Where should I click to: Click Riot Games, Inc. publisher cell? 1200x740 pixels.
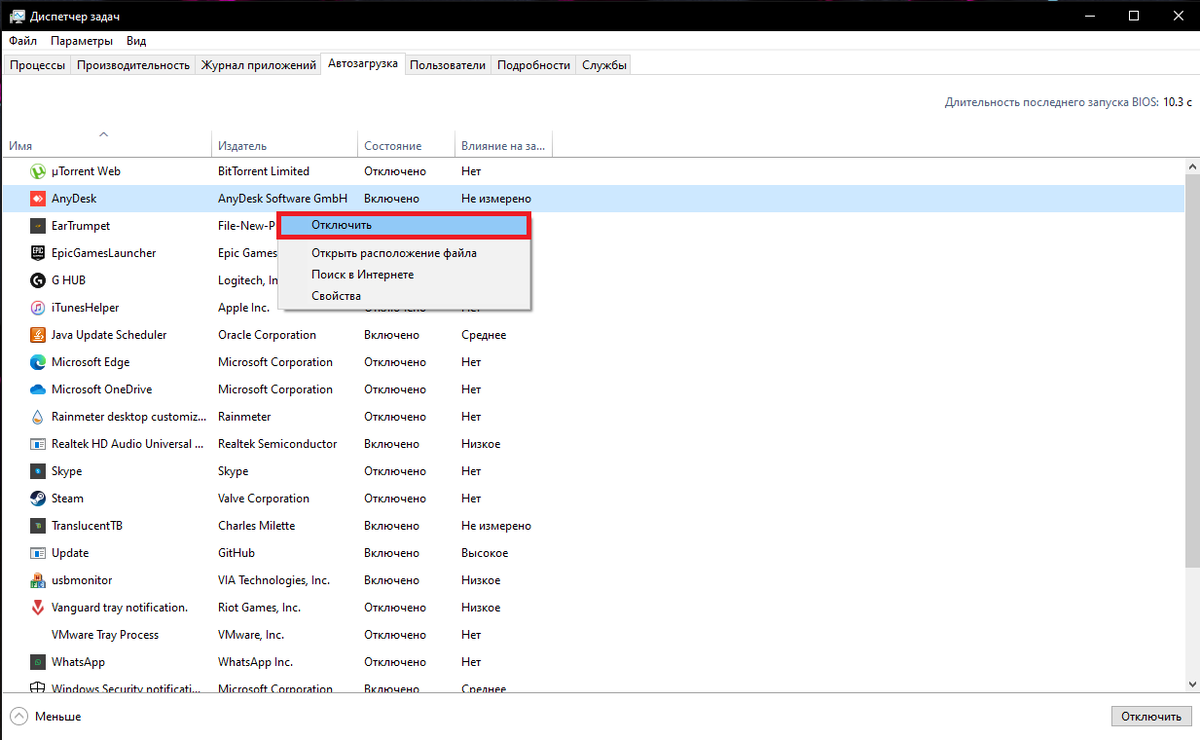click(259, 607)
